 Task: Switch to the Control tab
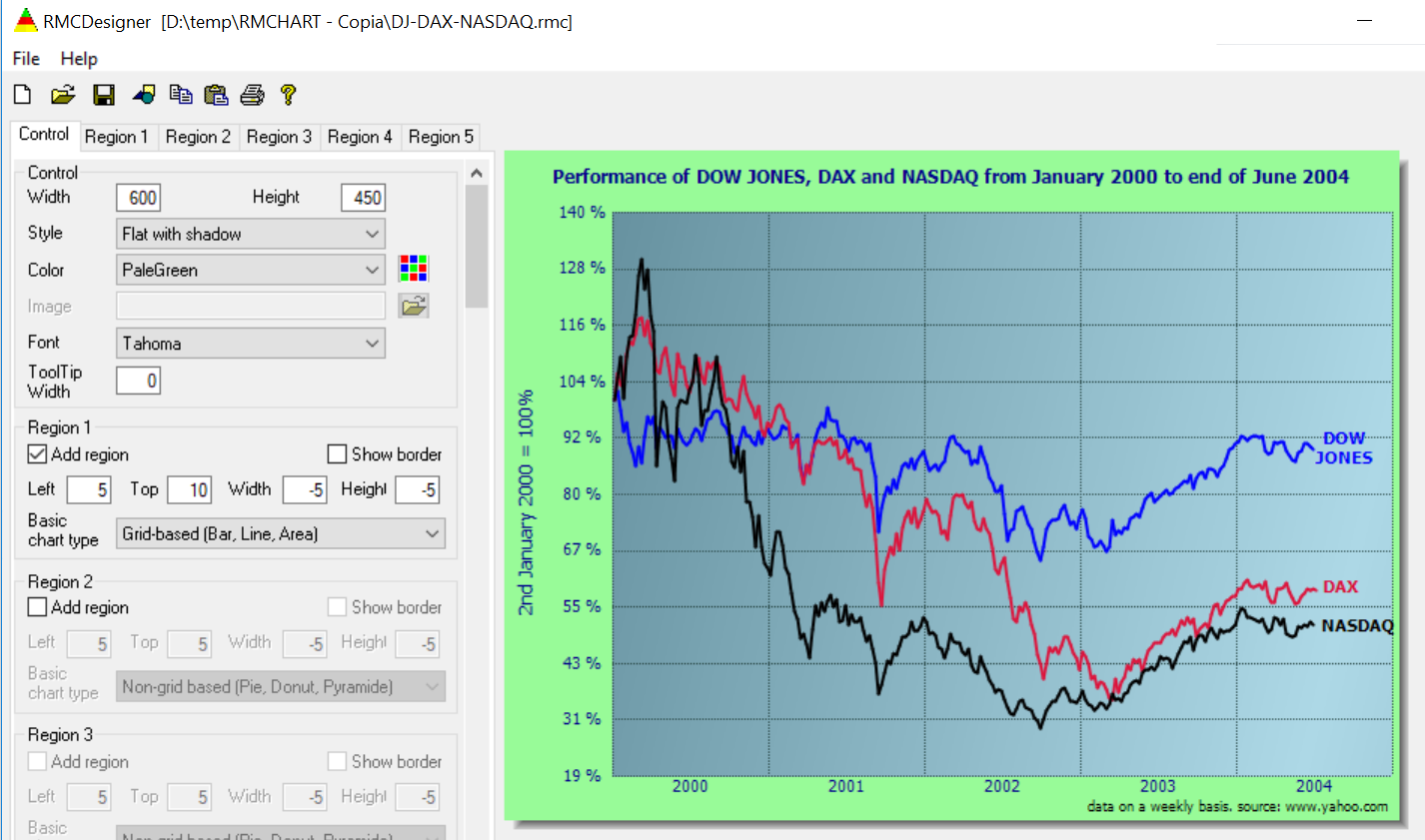tap(44, 135)
